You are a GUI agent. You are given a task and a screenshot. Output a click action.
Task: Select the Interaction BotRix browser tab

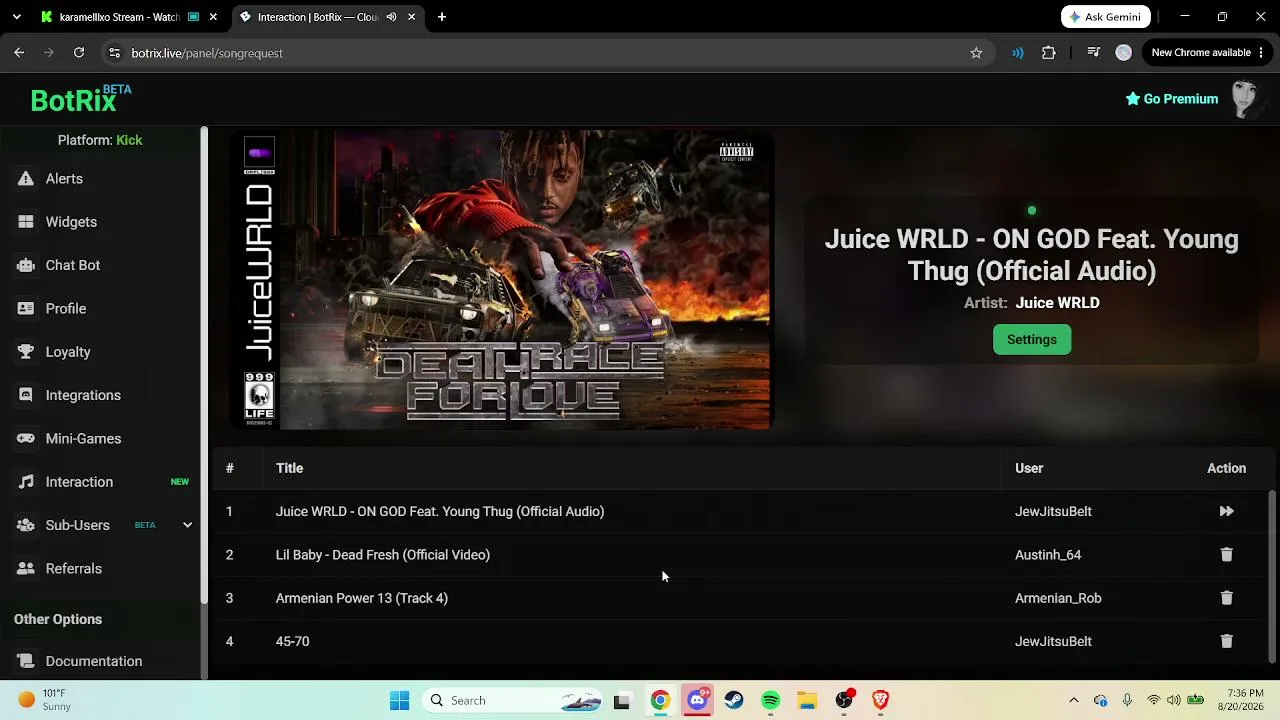click(318, 17)
